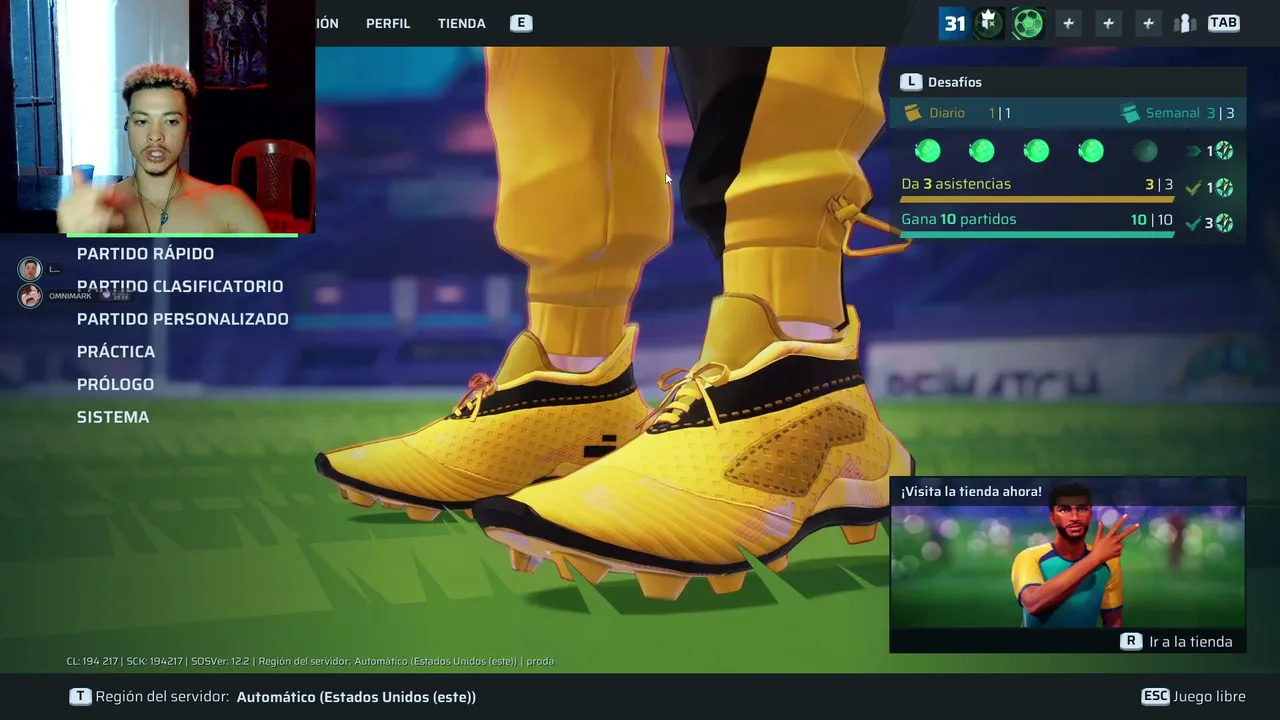Click the T key icon for server region
1280x720 pixels.
79,697
